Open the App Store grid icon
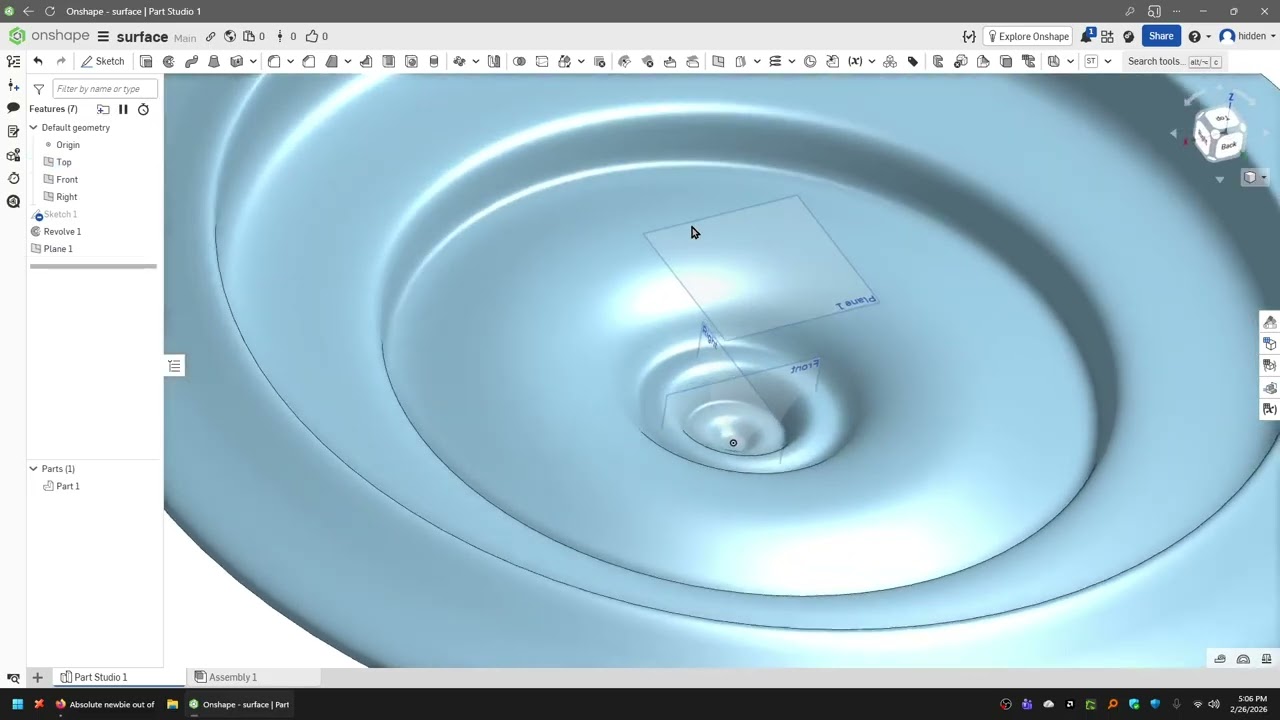Viewport: 1280px width, 720px height. tap(1108, 36)
